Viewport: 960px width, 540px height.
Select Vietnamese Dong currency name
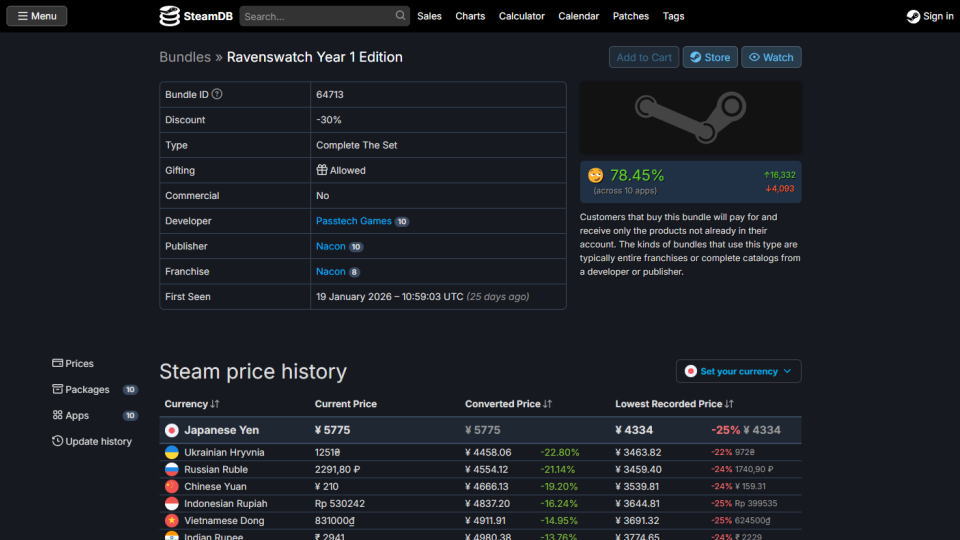pos(224,521)
